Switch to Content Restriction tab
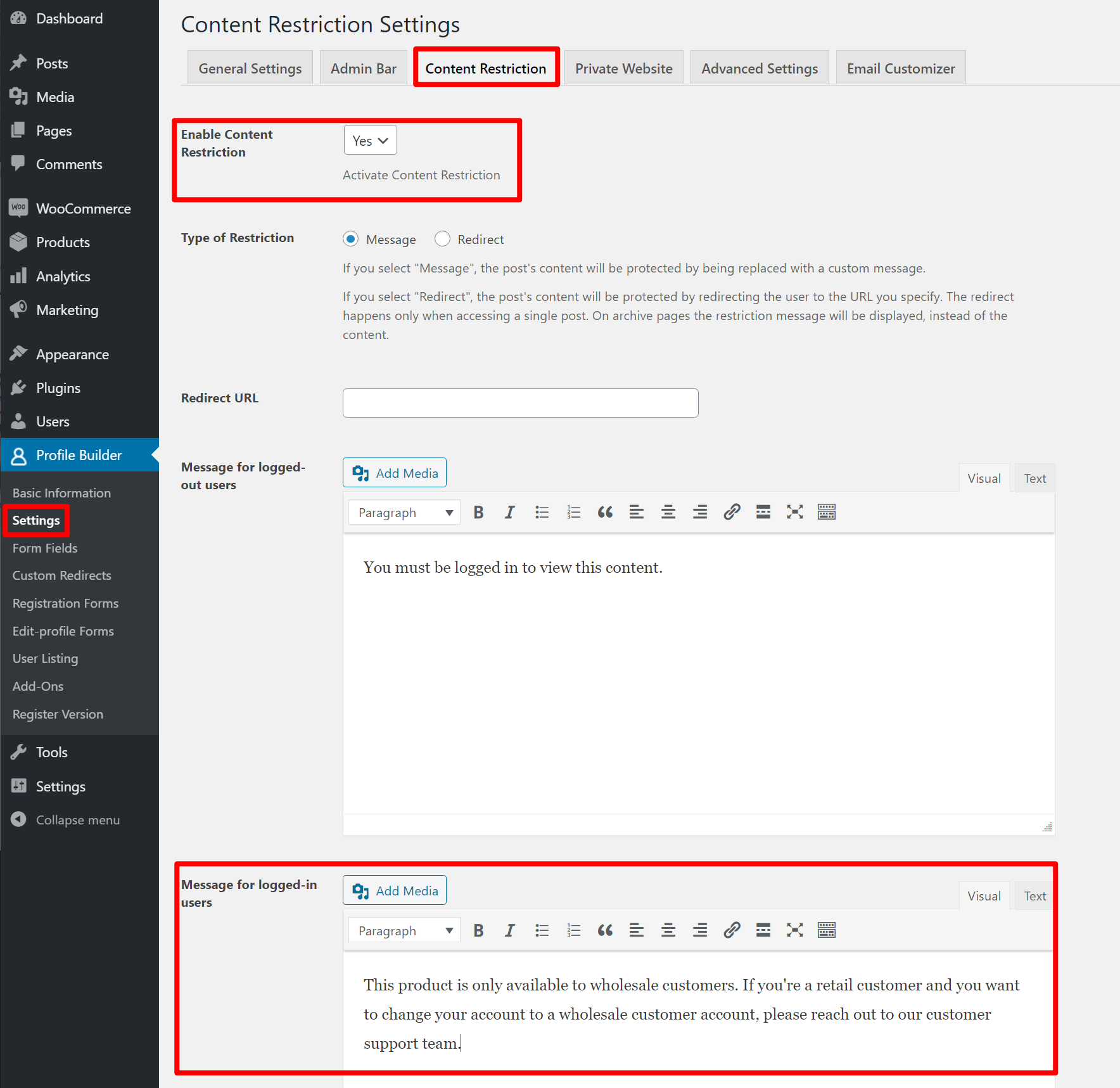 486,68
